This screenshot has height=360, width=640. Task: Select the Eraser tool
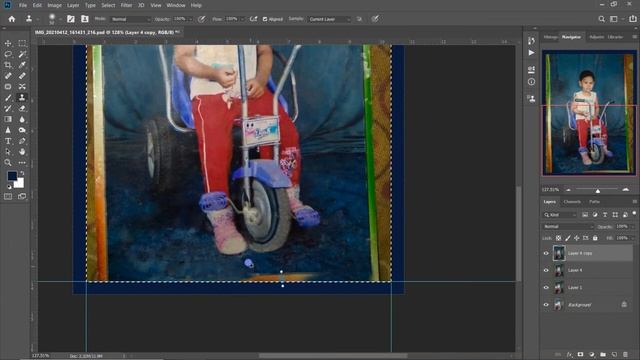coord(22,109)
